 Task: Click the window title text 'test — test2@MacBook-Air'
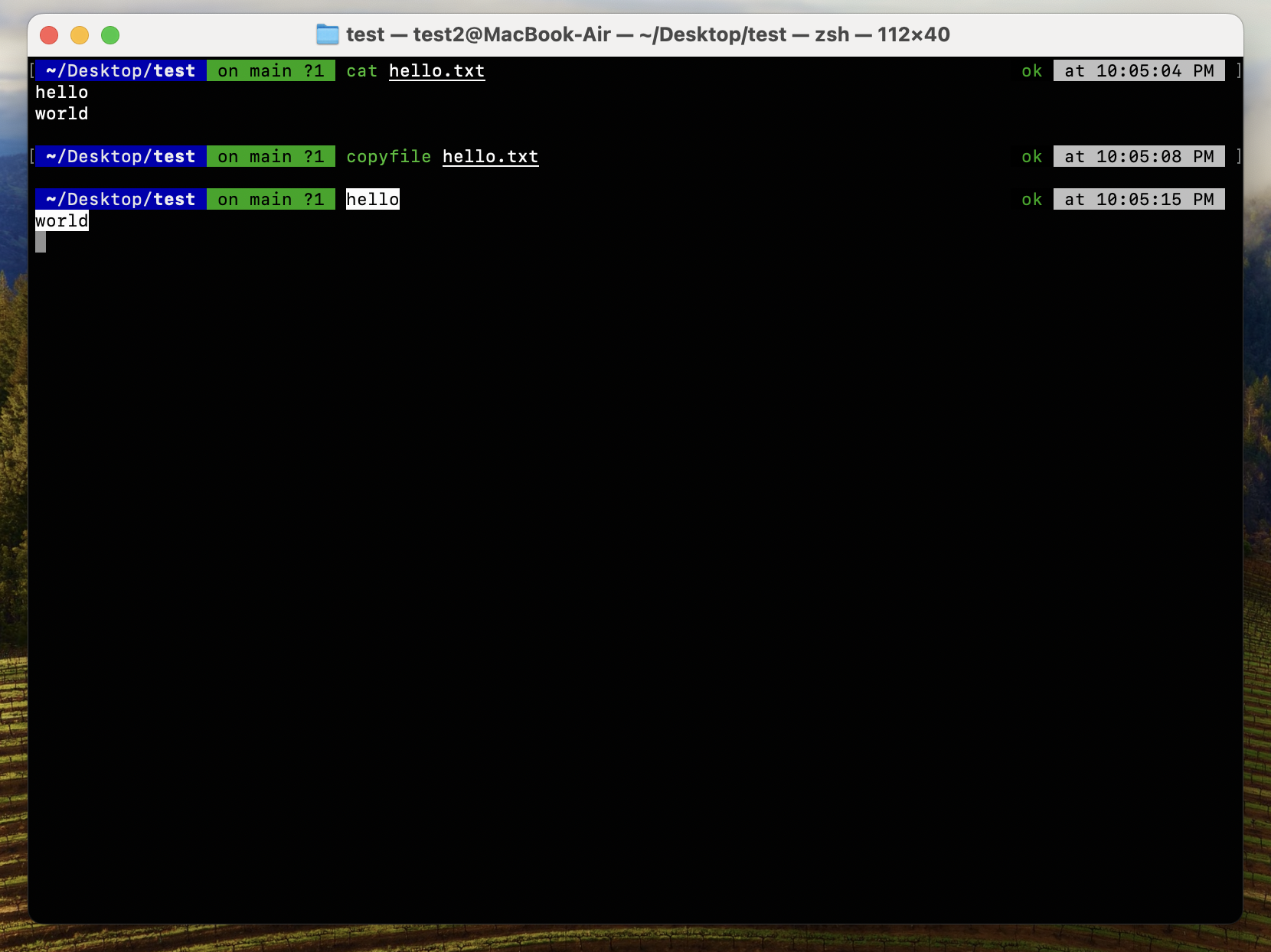[479, 34]
